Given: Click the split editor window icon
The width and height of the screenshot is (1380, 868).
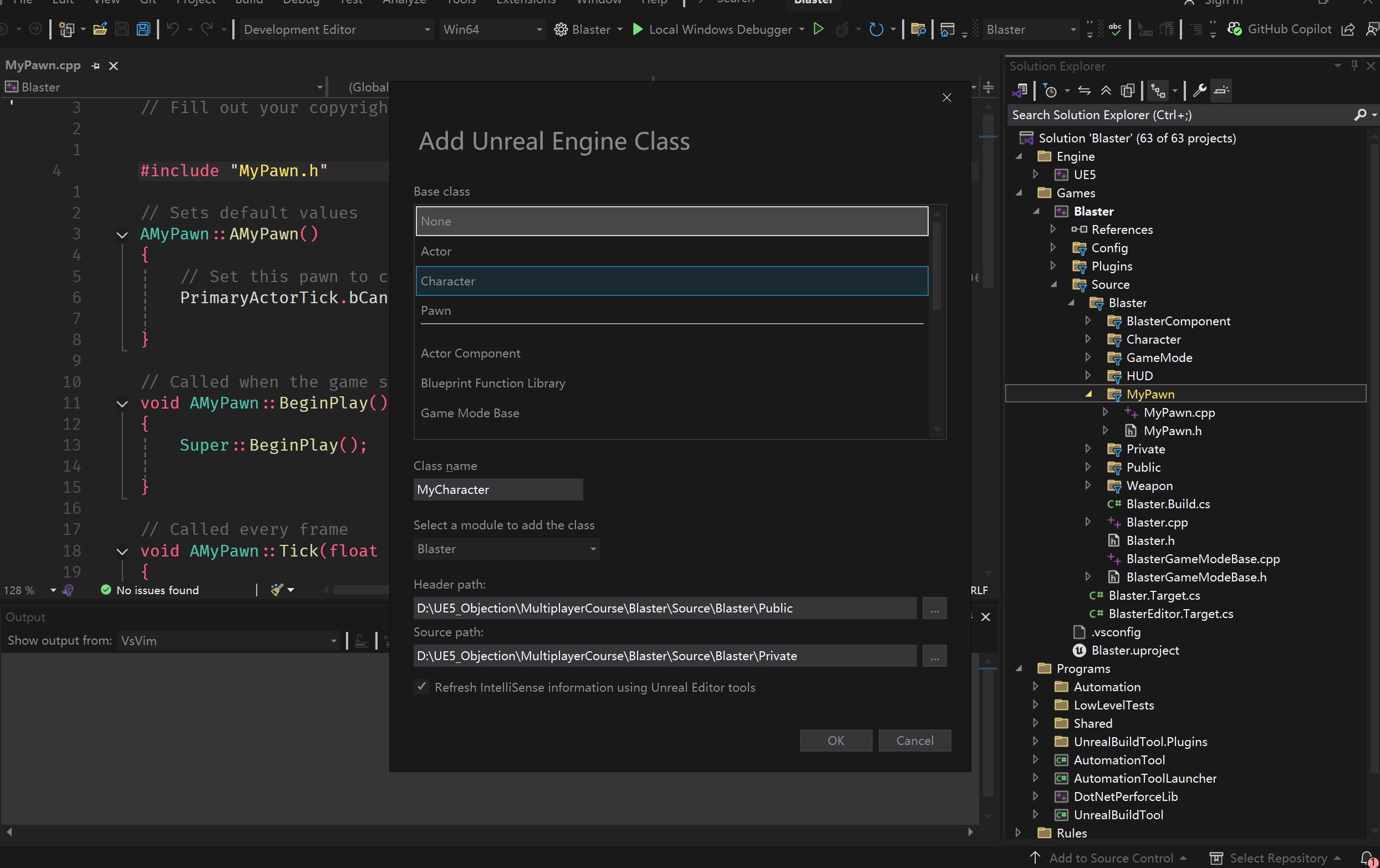Looking at the screenshot, I should (989, 87).
